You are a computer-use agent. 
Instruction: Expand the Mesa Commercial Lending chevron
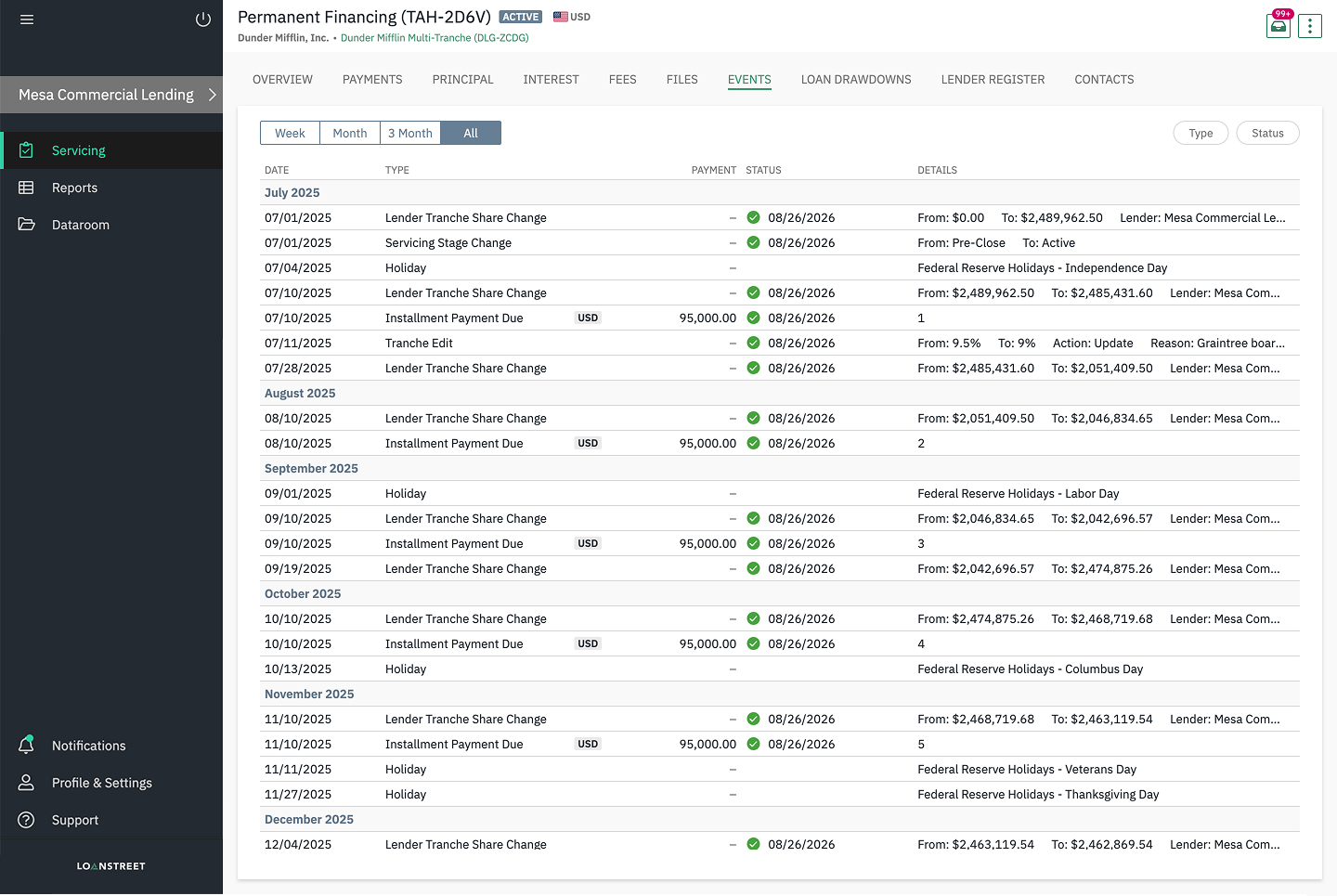pos(212,95)
